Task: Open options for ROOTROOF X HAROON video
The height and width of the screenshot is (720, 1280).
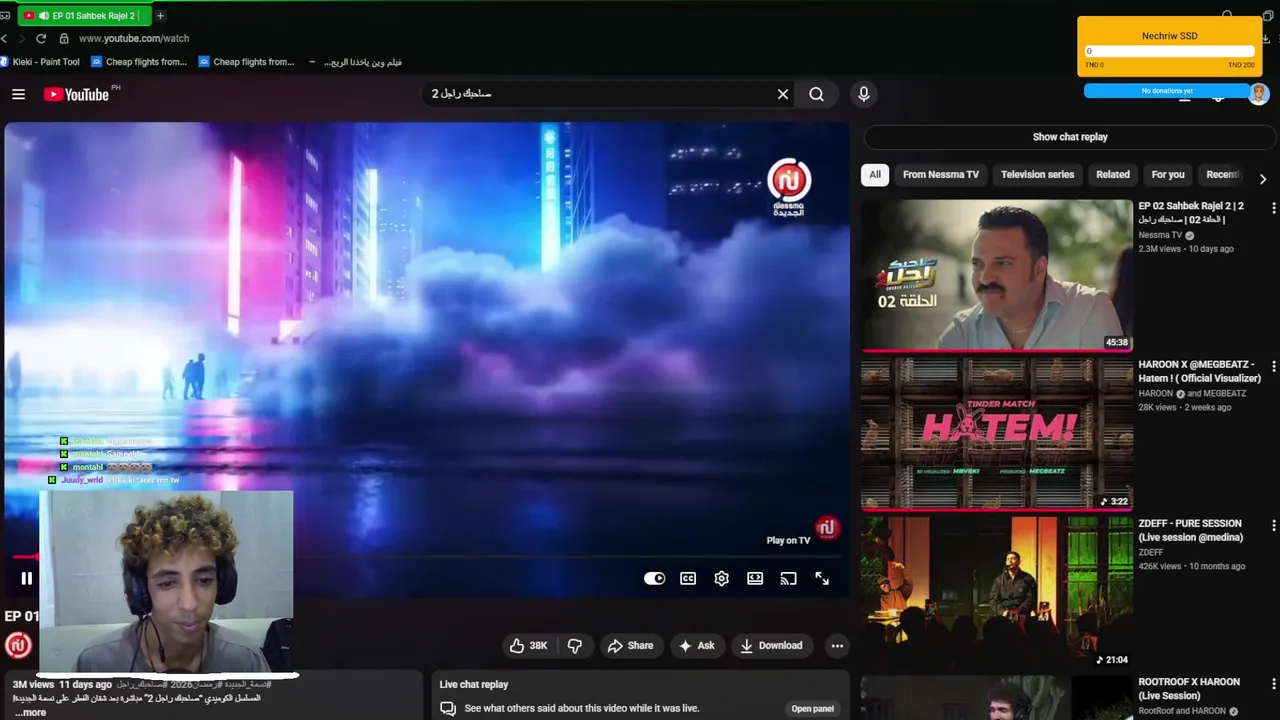Action: click(x=1273, y=684)
